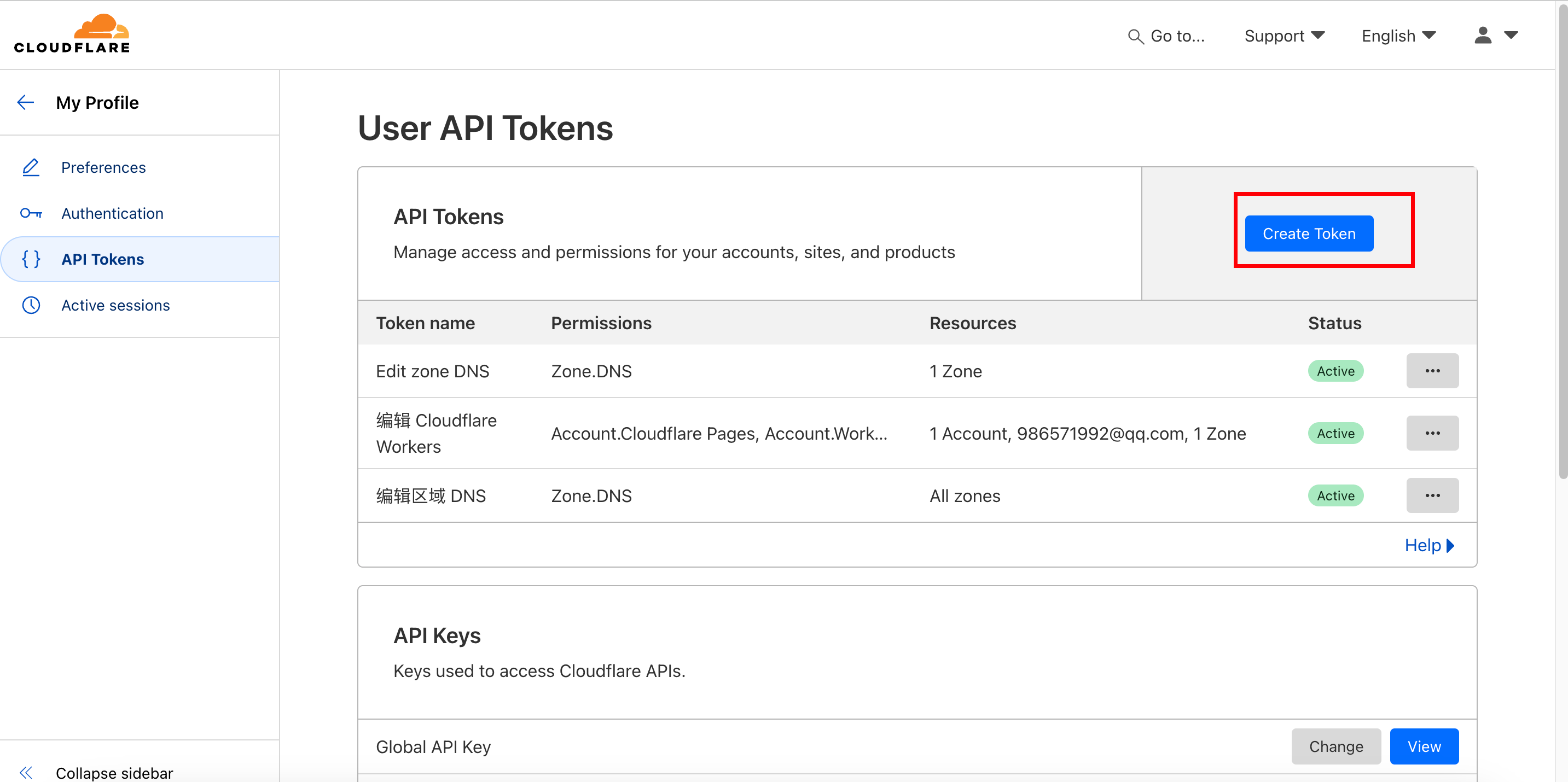Screen dimensions: 1568x782
Task: Click the Collapse sidebar double-chevron icon
Action: pos(26,772)
